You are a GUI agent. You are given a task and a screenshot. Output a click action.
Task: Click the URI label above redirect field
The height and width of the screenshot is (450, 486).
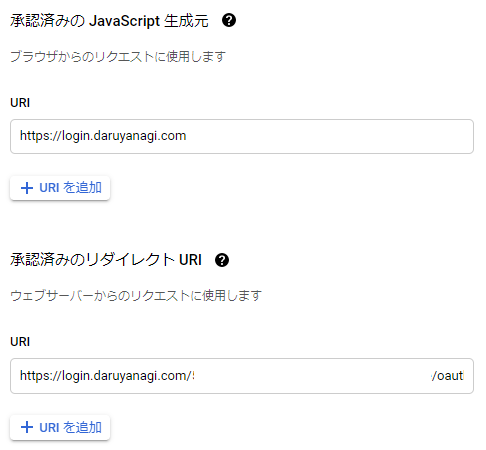20,342
